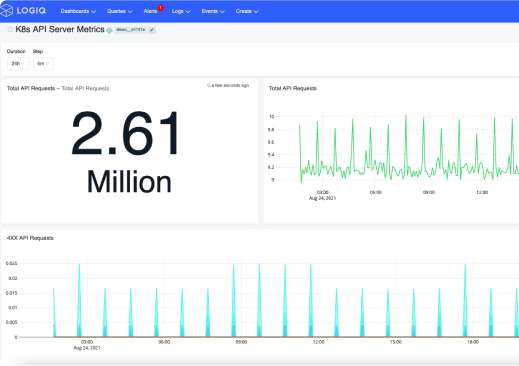Click the 4XX API Requests chart title
The image size is (519, 366).
pos(30,238)
